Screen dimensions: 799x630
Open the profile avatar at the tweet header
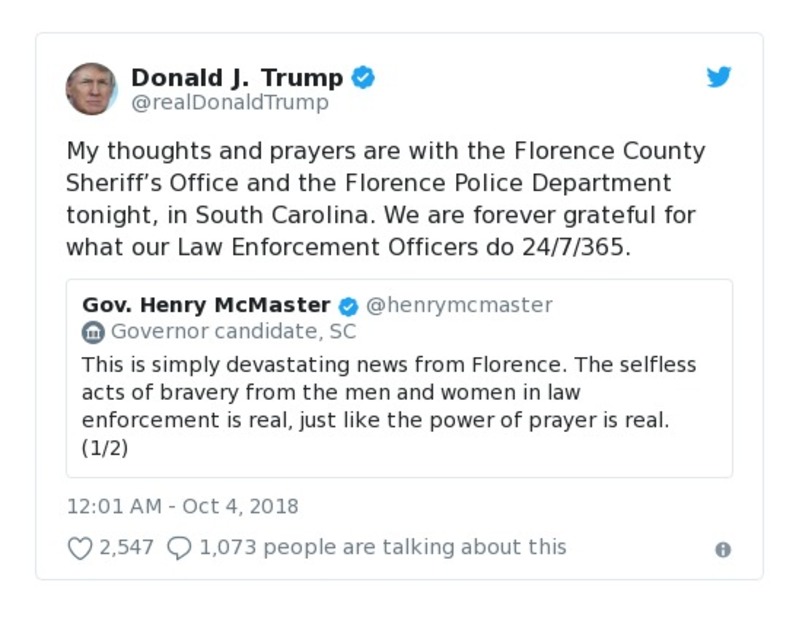[92, 89]
